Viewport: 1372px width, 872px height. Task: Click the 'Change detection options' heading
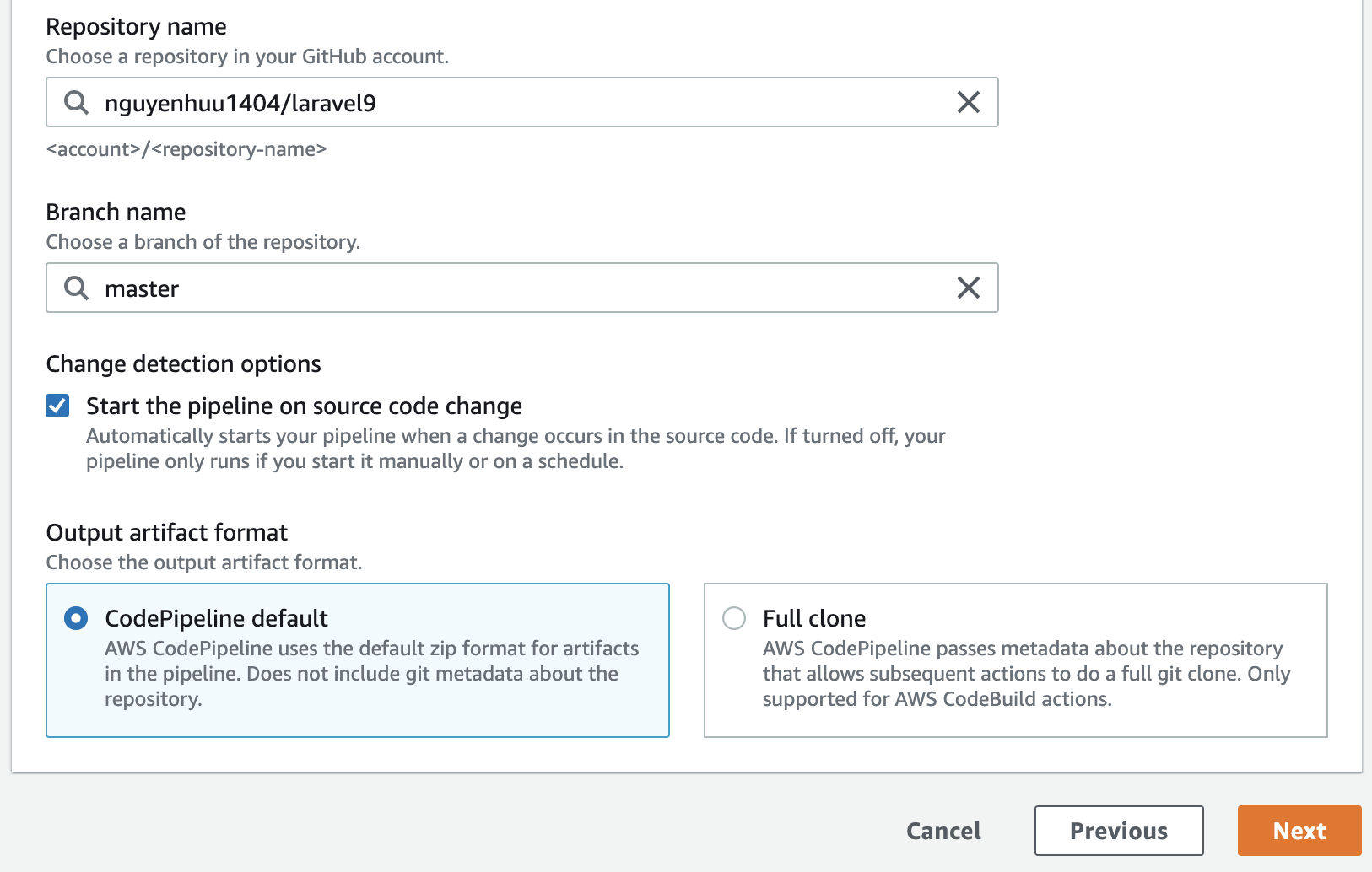coord(184,364)
